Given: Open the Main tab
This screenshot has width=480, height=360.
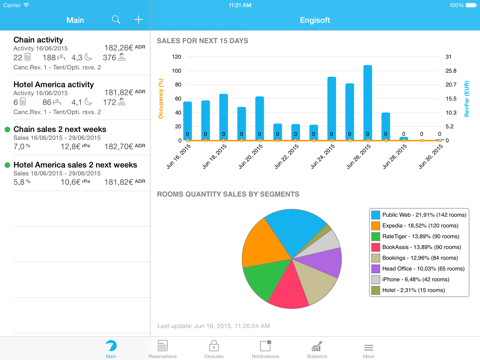Looking at the screenshot, I should [111, 349].
